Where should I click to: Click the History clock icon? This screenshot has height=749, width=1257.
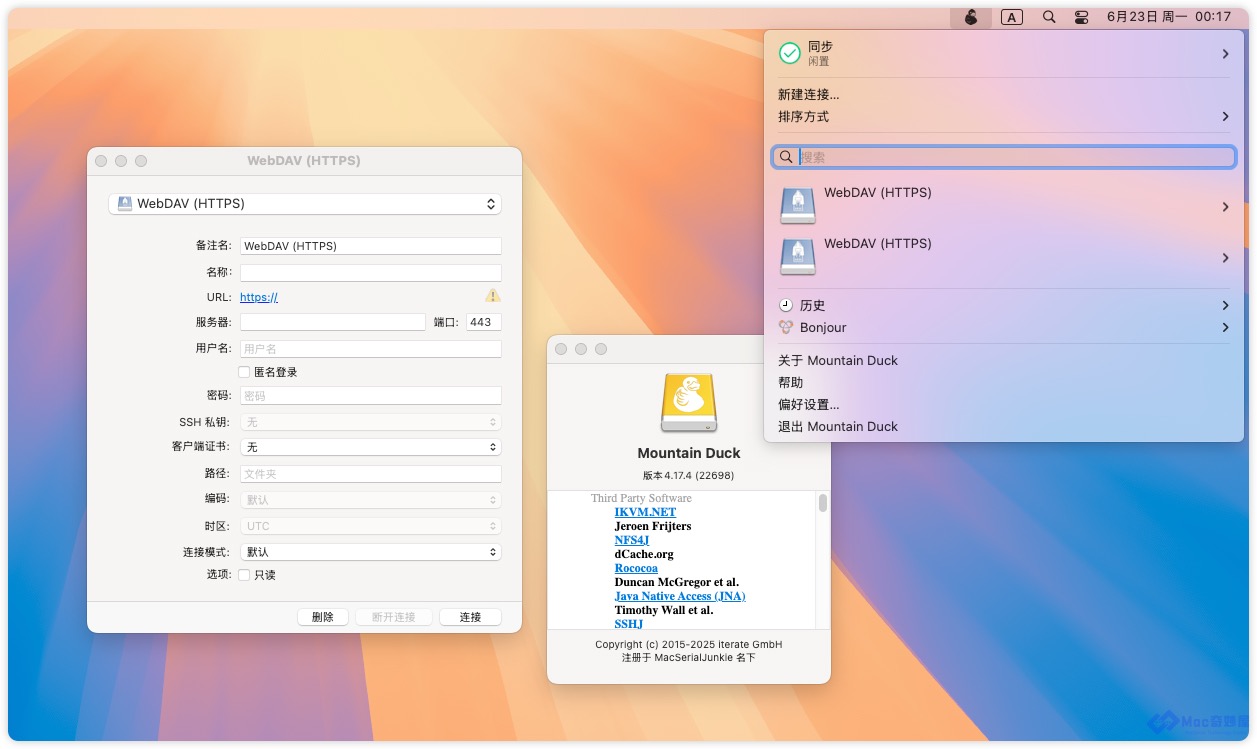click(786, 305)
